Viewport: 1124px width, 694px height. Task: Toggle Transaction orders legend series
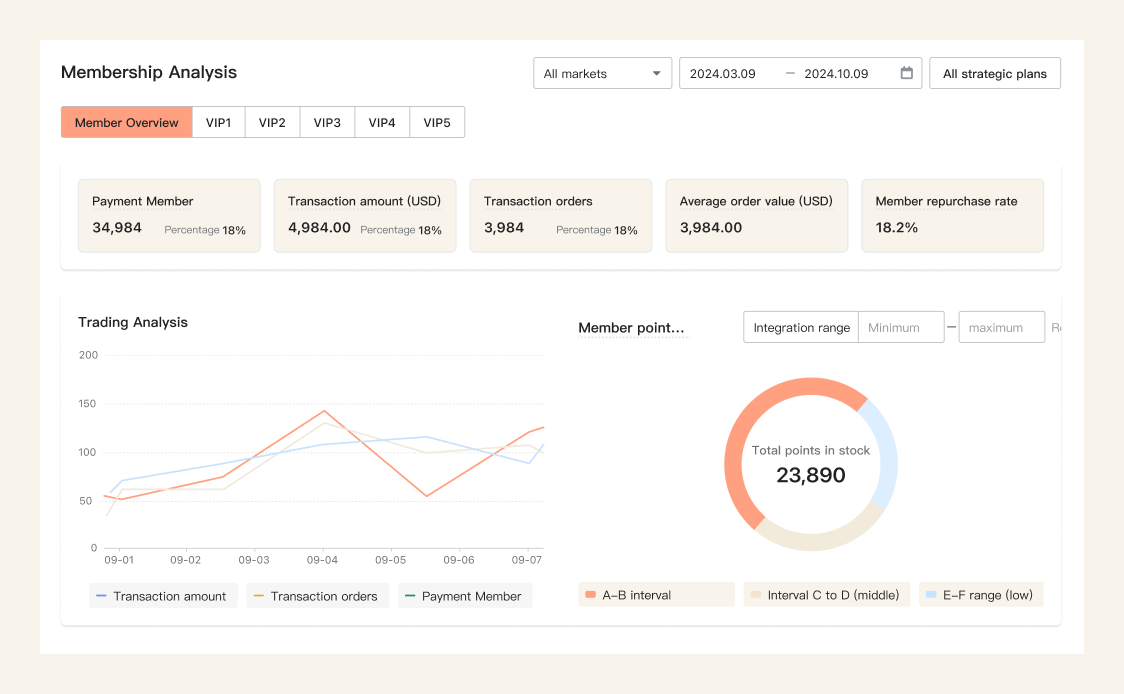pyautogui.click(x=318, y=596)
